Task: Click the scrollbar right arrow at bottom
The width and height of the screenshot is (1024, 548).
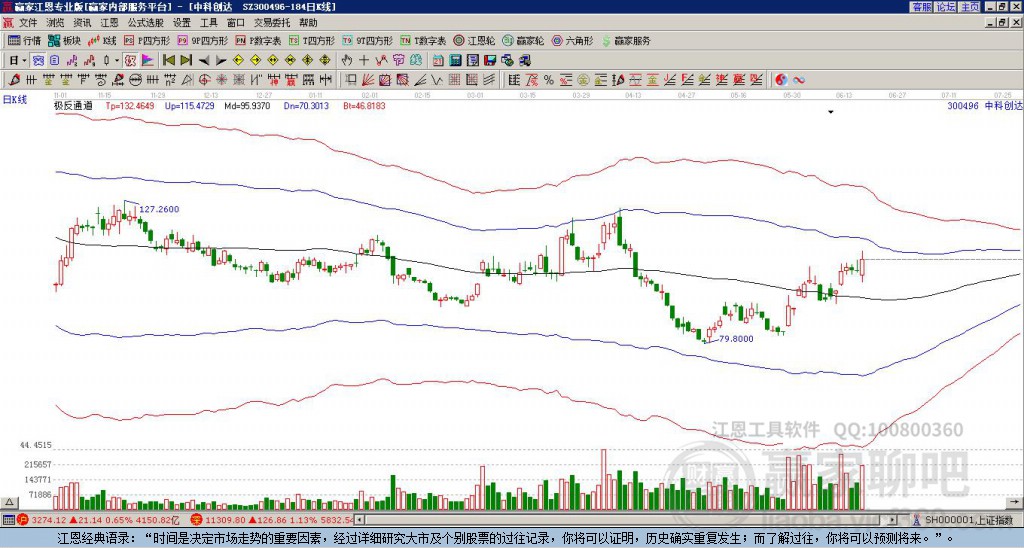Action: [893, 520]
